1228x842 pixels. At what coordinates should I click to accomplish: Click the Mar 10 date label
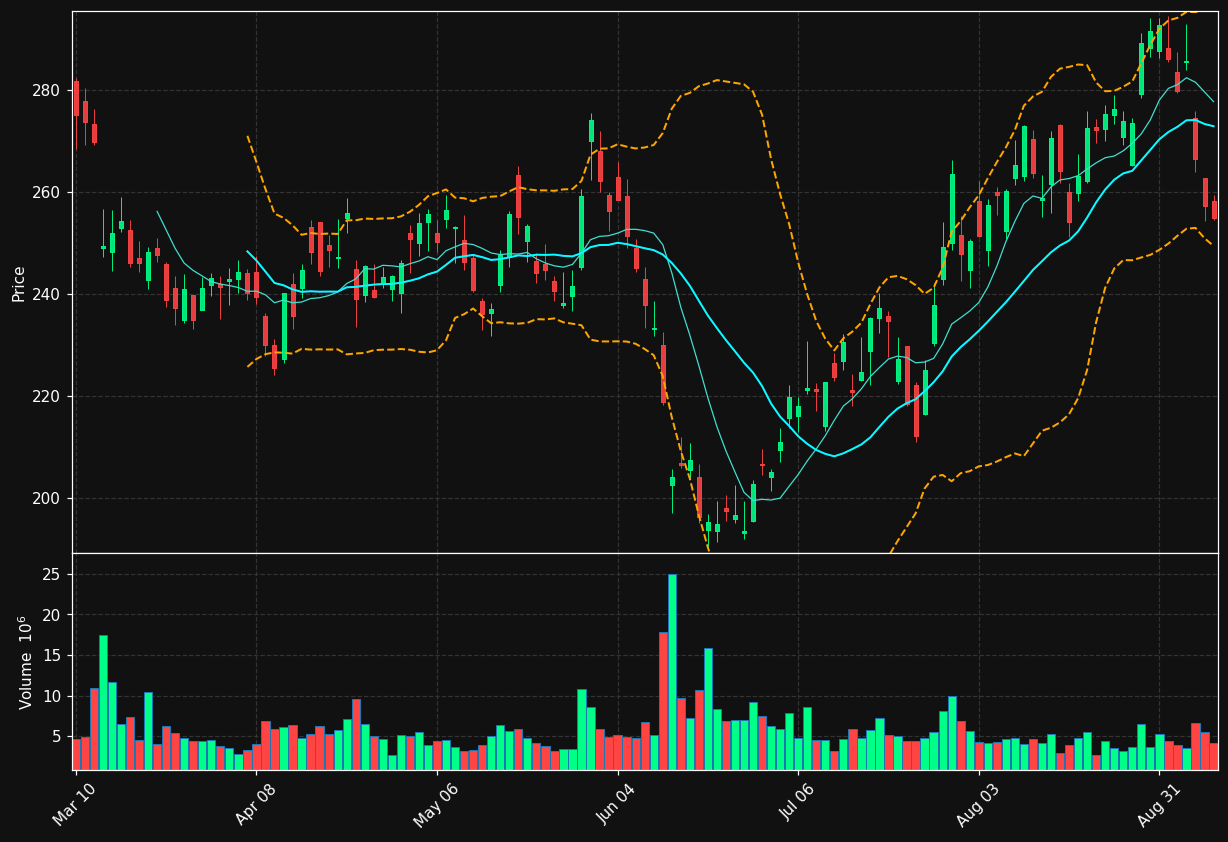click(x=74, y=805)
